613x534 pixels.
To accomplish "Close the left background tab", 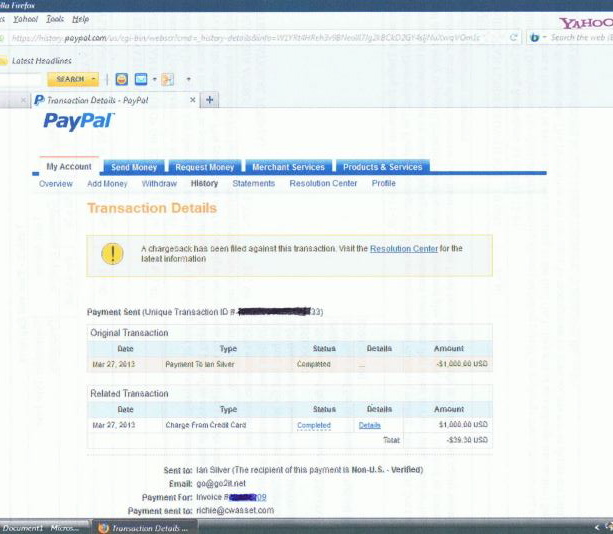I will pyautogui.click(x=23, y=100).
